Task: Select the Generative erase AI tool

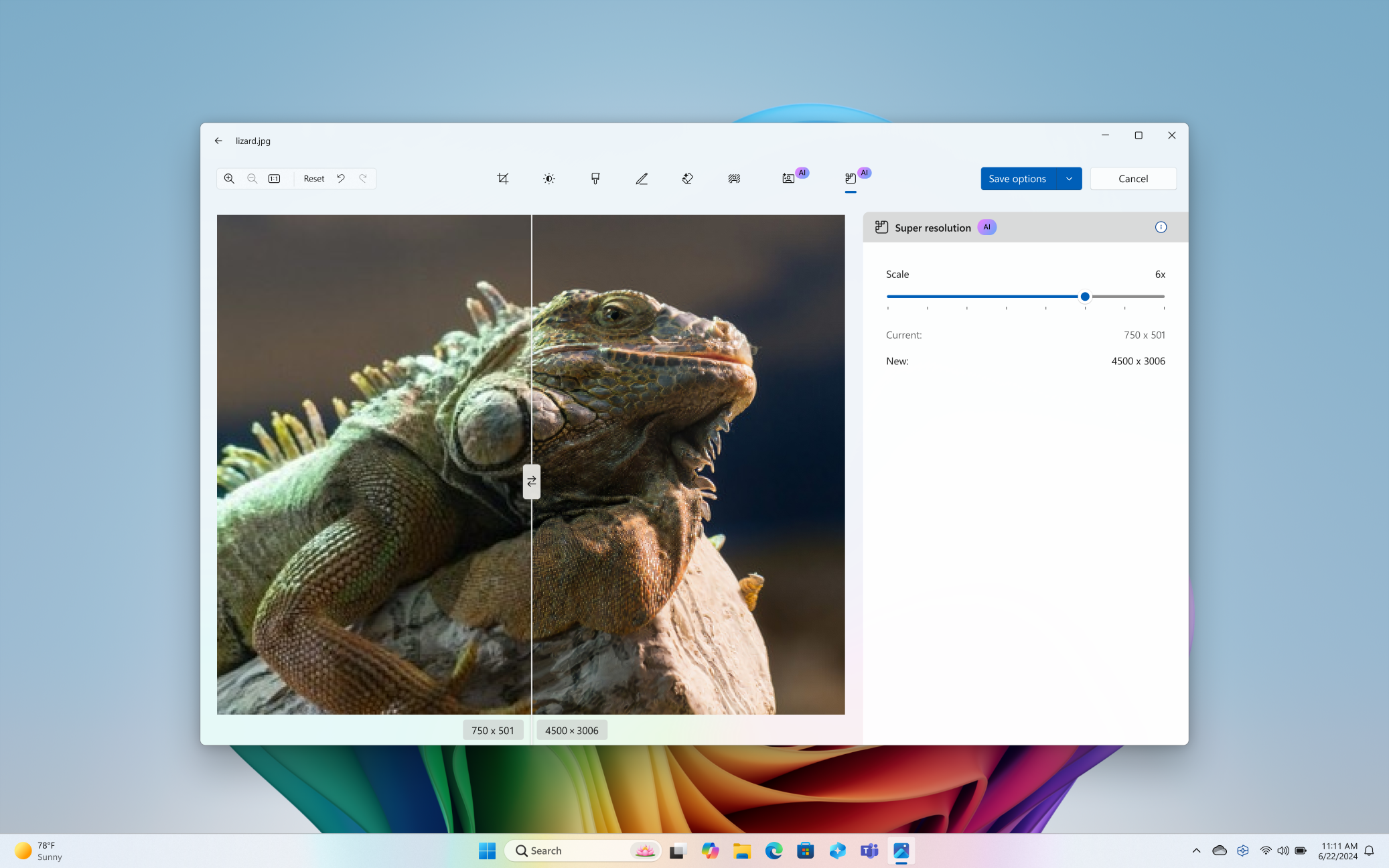Action: coord(688,178)
